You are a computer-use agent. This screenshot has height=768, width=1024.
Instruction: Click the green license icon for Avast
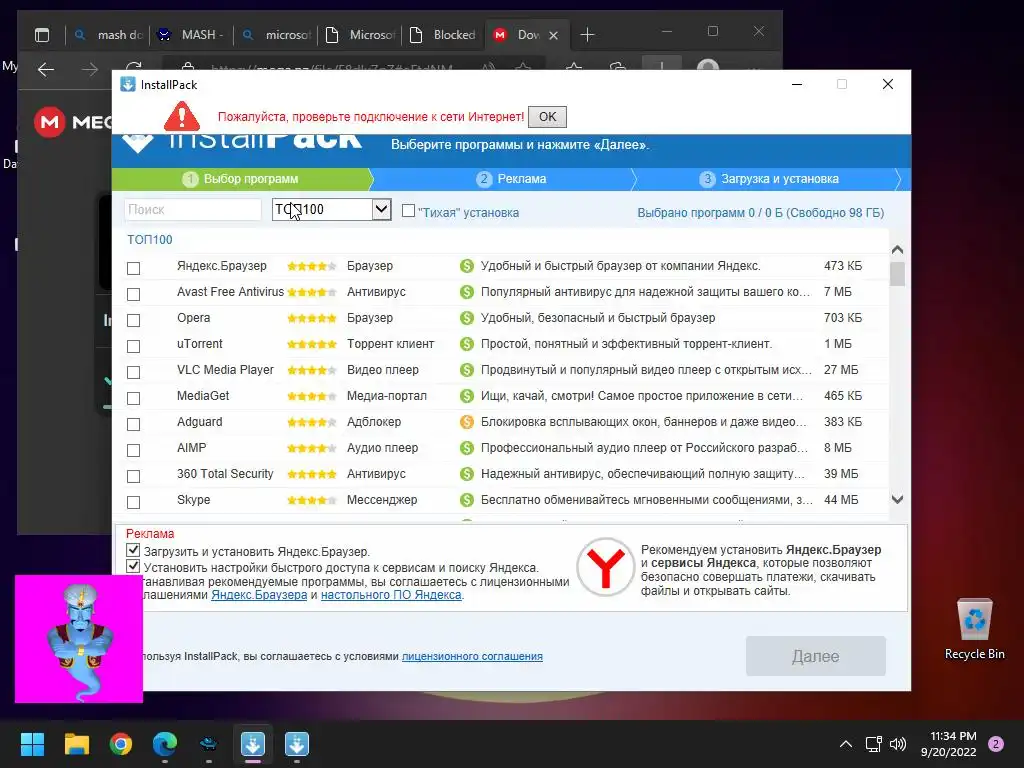click(x=466, y=292)
